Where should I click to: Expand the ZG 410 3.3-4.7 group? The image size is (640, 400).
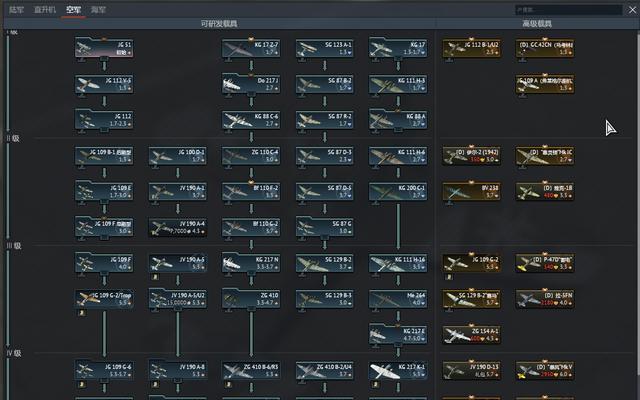251,299
